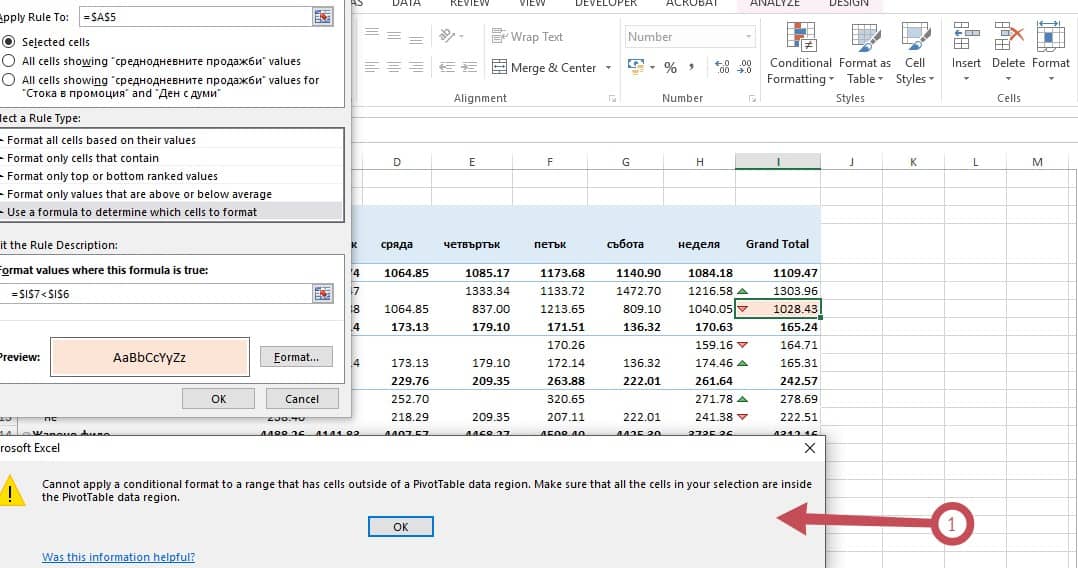This screenshot has height=568, width=1078.
Task: Cancel the formatting rule dialog
Action: pos(302,399)
